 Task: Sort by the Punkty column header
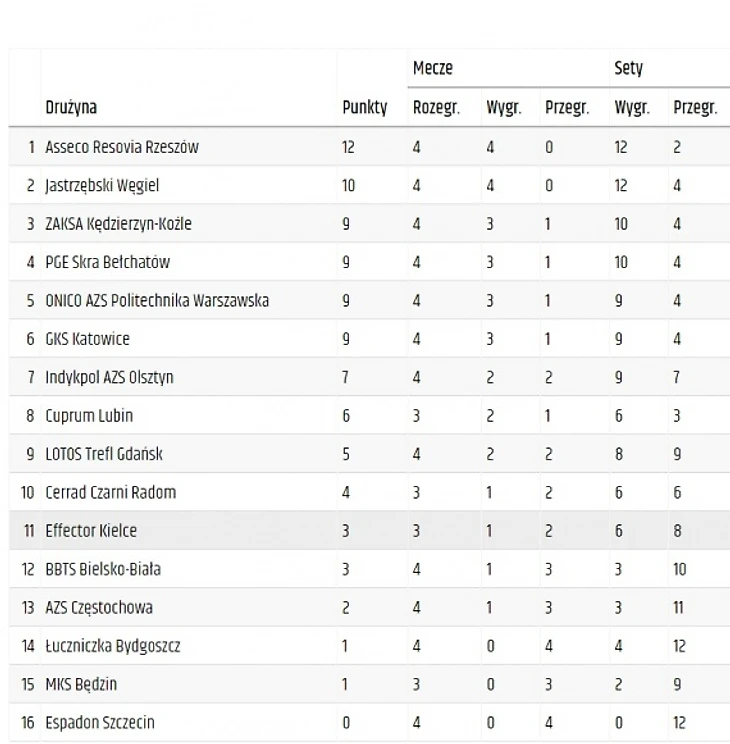tap(364, 108)
